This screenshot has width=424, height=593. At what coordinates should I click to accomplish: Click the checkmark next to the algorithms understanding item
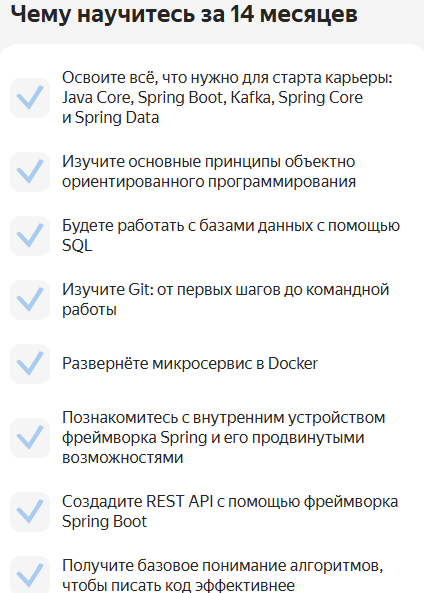pos(30,575)
